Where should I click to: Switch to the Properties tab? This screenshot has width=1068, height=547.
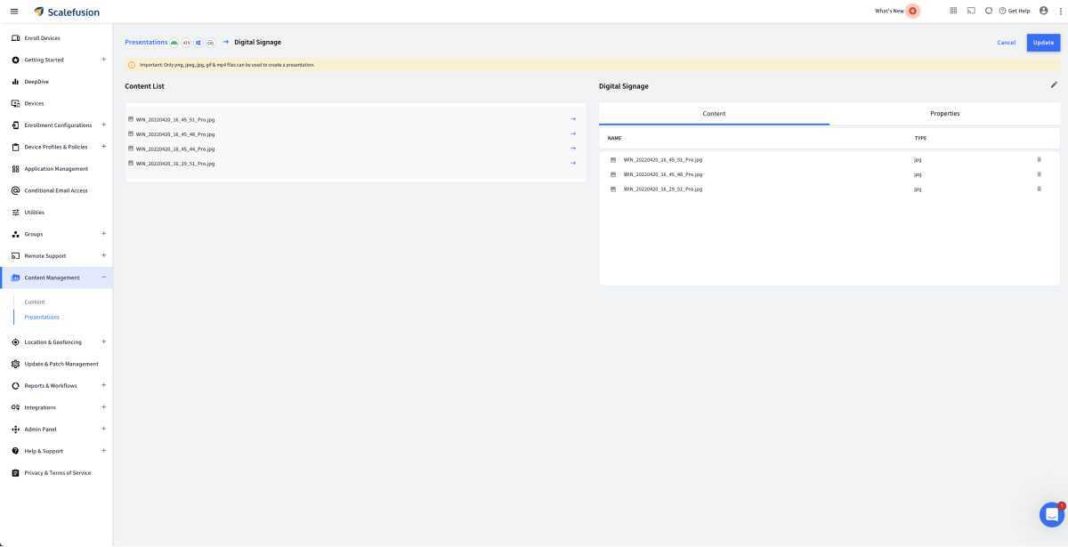tap(944, 114)
